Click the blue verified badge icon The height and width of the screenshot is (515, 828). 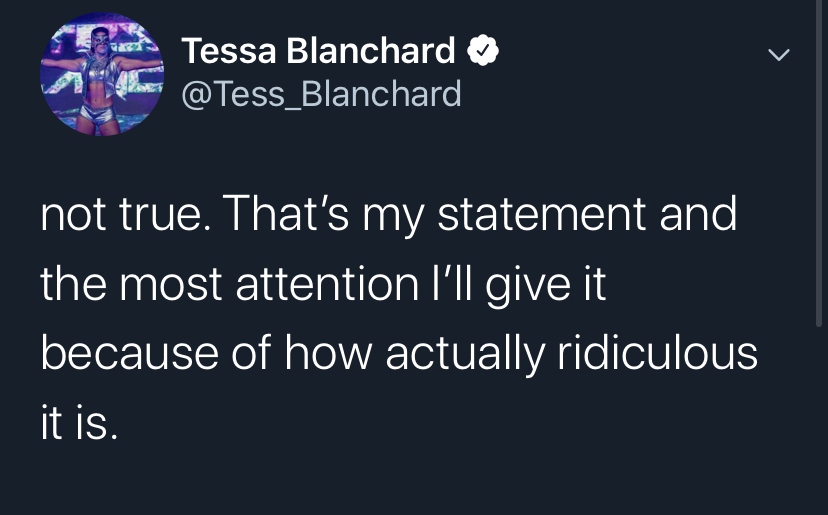click(483, 51)
